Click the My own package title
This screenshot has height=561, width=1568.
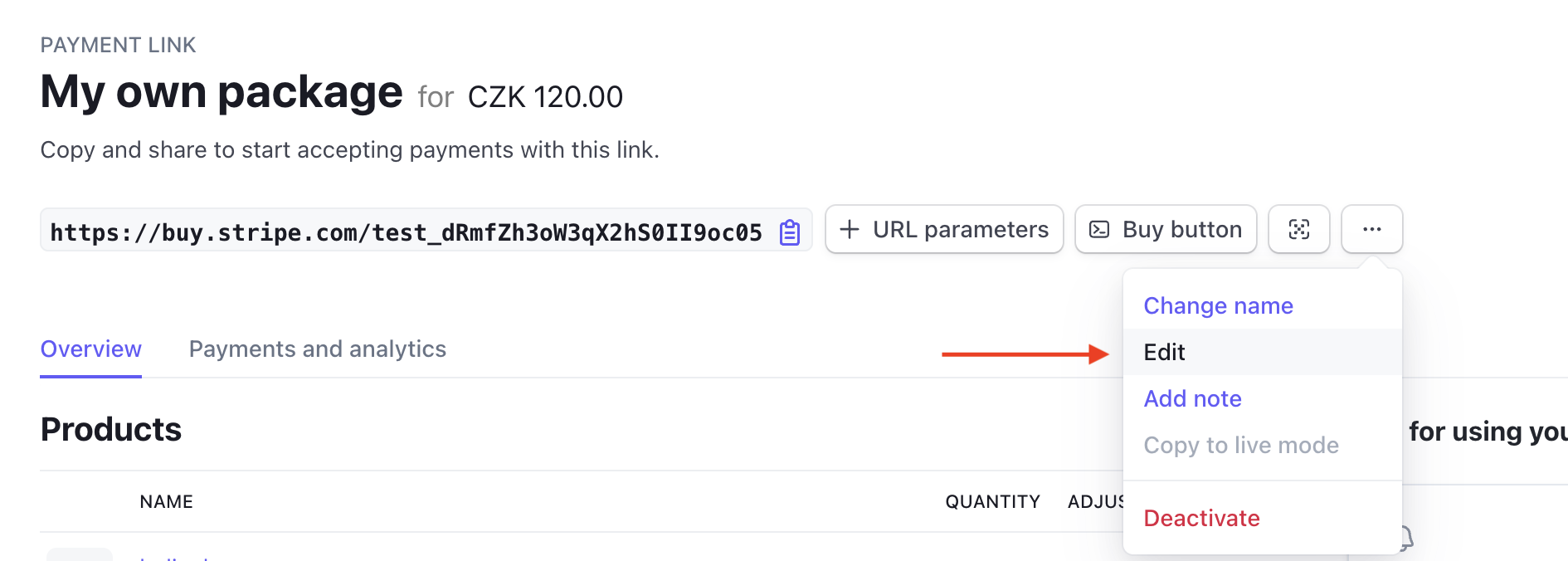(221, 91)
